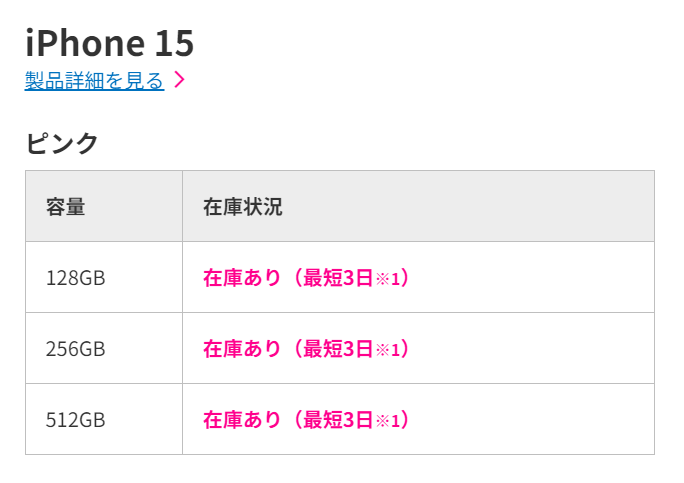Image resolution: width=684 pixels, height=483 pixels.
Task: Click 在庫あり status for 128GB
Action: point(242,277)
